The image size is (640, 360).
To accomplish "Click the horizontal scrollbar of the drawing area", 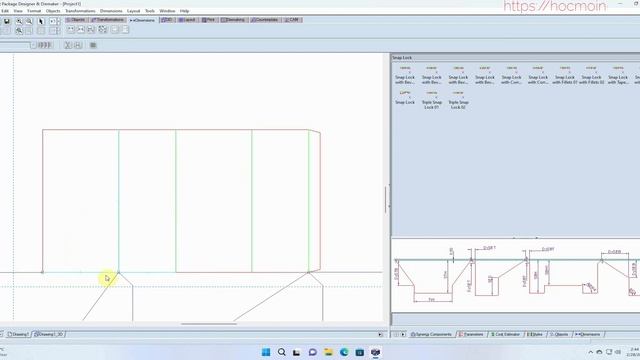I will (209, 324).
